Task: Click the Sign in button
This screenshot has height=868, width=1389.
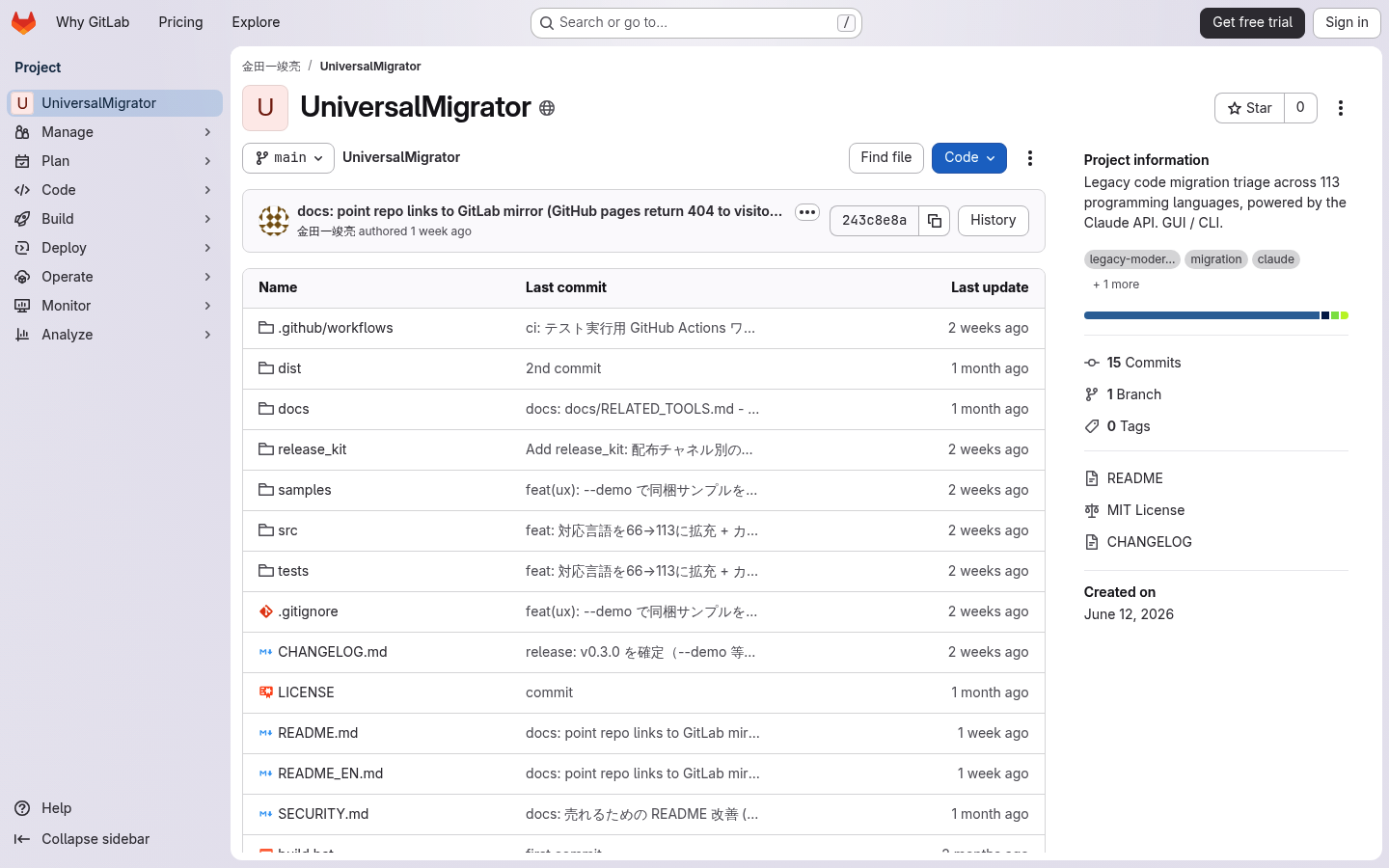Action: pyautogui.click(x=1347, y=22)
